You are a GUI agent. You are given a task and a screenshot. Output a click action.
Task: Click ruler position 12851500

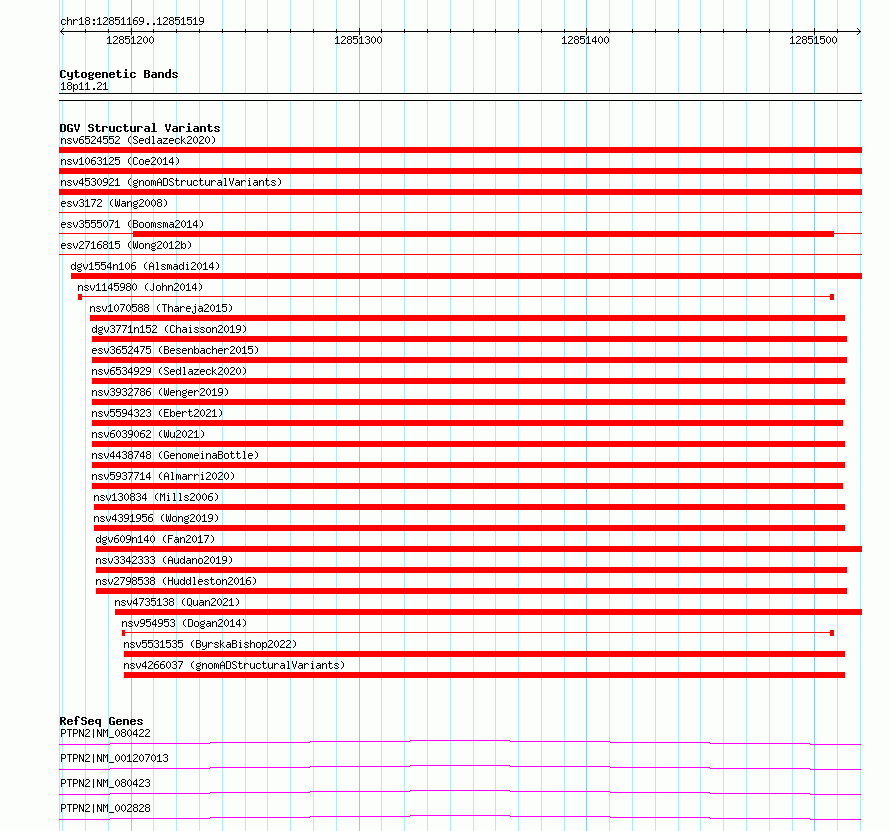click(x=813, y=40)
